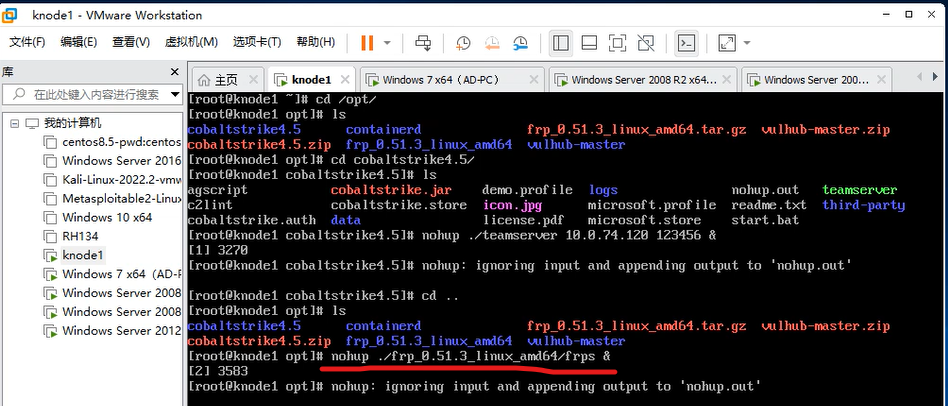
Task: Switch to Unity mode
Action: (646, 43)
